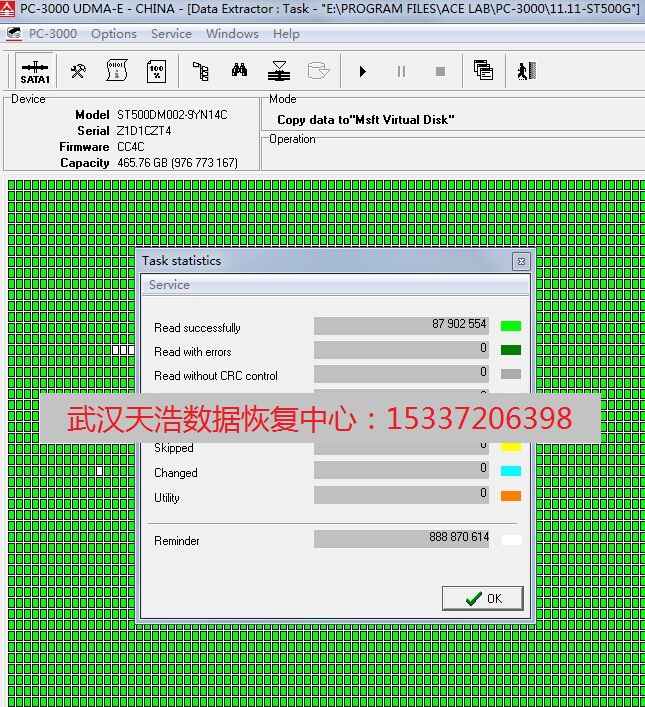Open the tree structure toolbar icon
645x707 pixels.
coord(201,72)
